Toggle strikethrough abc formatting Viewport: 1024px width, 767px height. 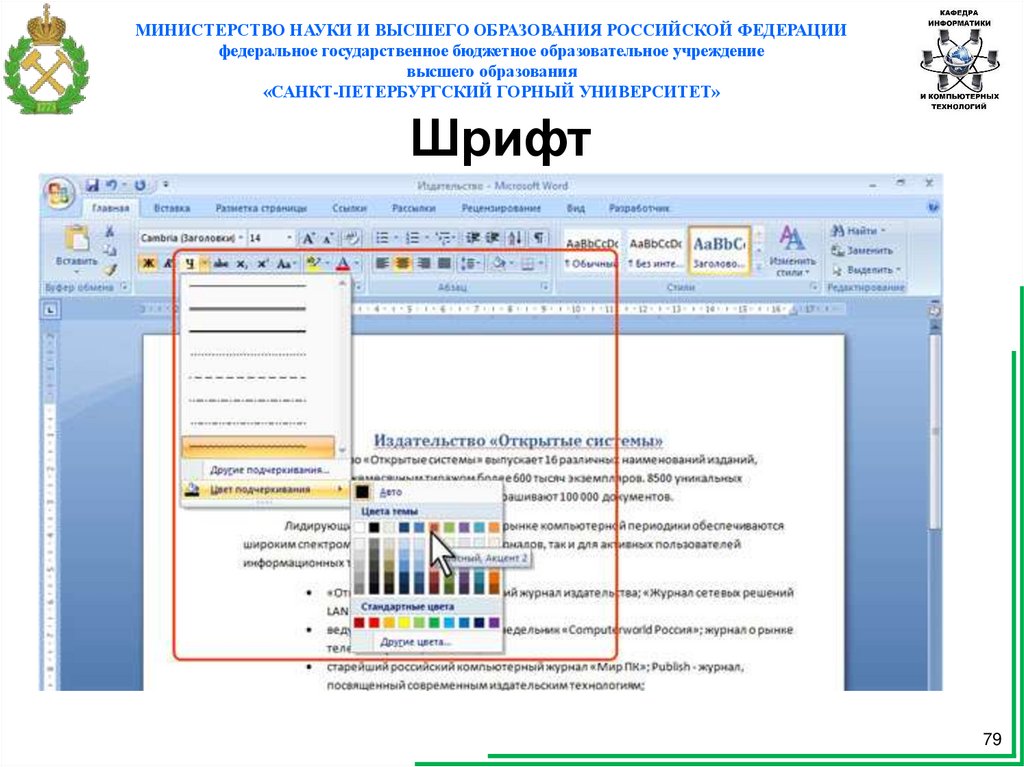(221, 263)
